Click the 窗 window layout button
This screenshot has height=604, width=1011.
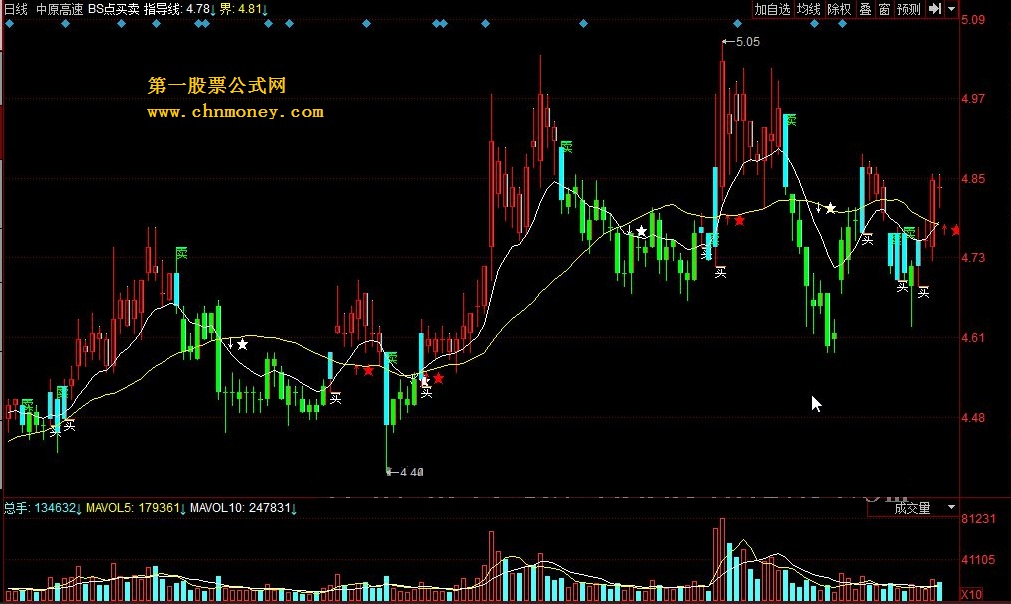coord(884,9)
